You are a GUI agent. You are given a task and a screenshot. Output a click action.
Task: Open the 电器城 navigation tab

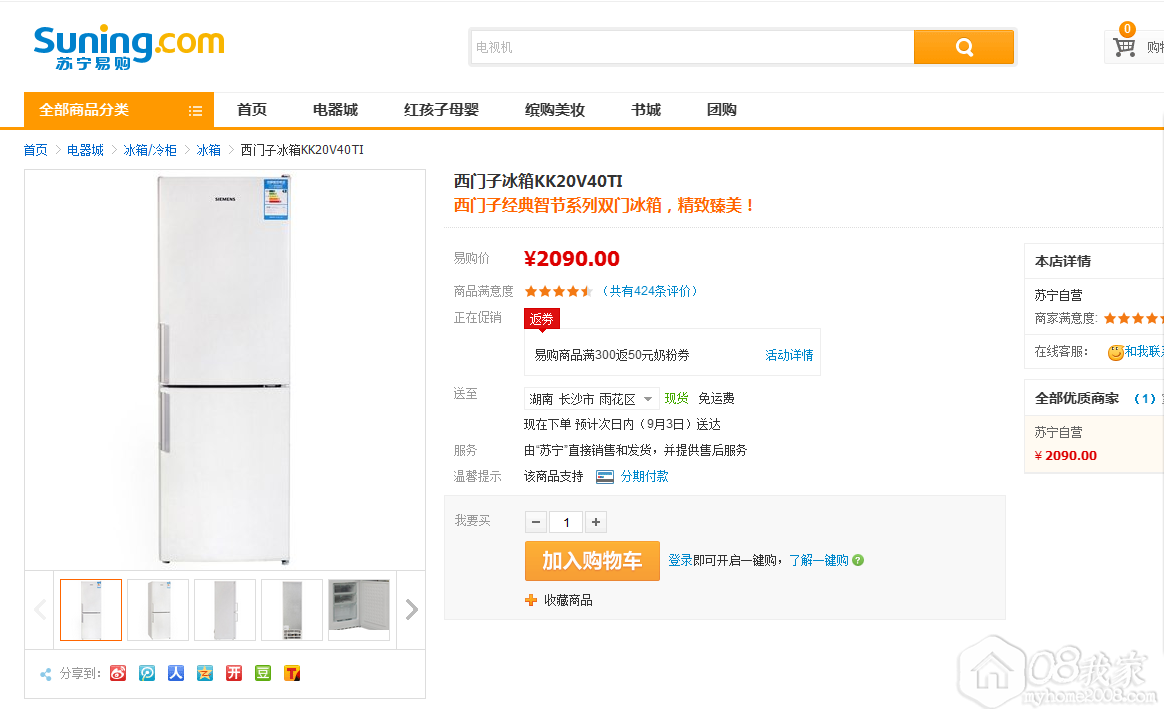click(x=335, y=110)
